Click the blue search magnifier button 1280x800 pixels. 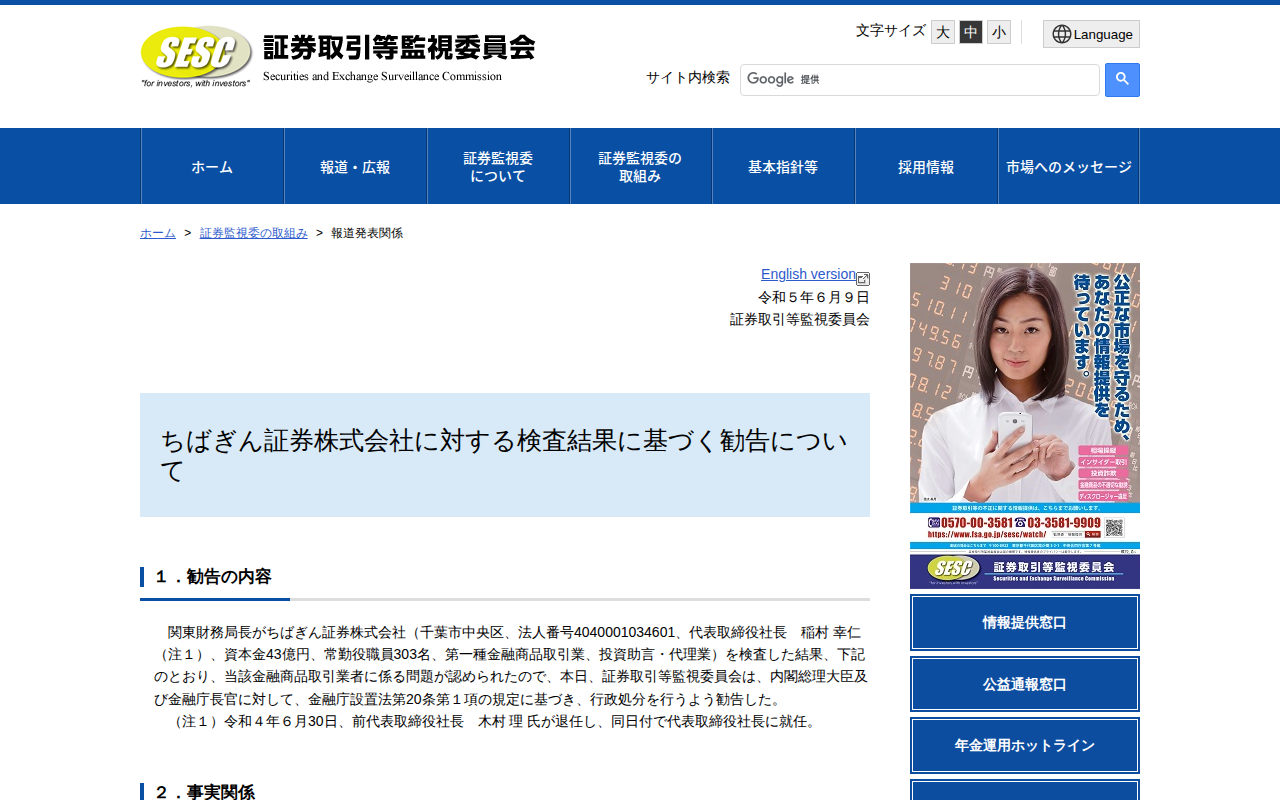click(1122, 80)
